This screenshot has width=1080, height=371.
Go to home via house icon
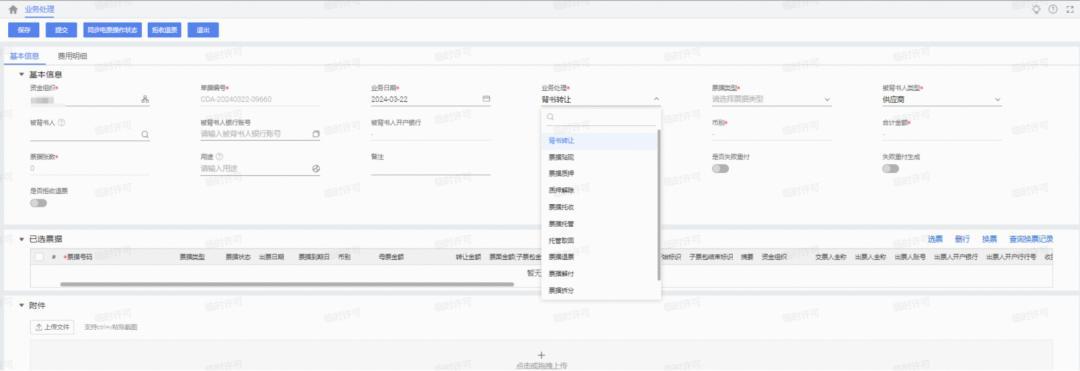12,10
